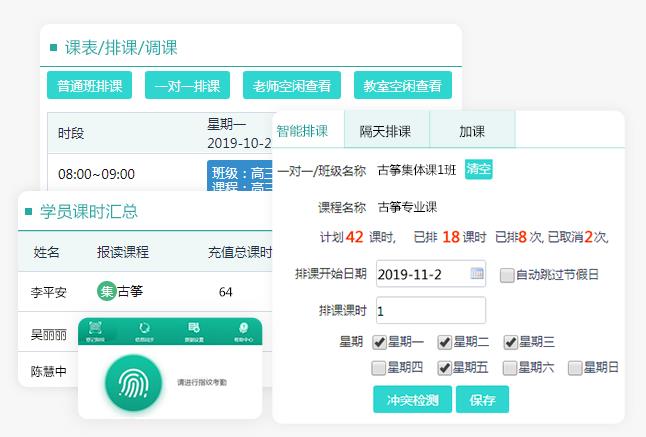Check the 星期日 checkbox
The width and height of the screenshot is (646, 437).
(x=575, y=368)
